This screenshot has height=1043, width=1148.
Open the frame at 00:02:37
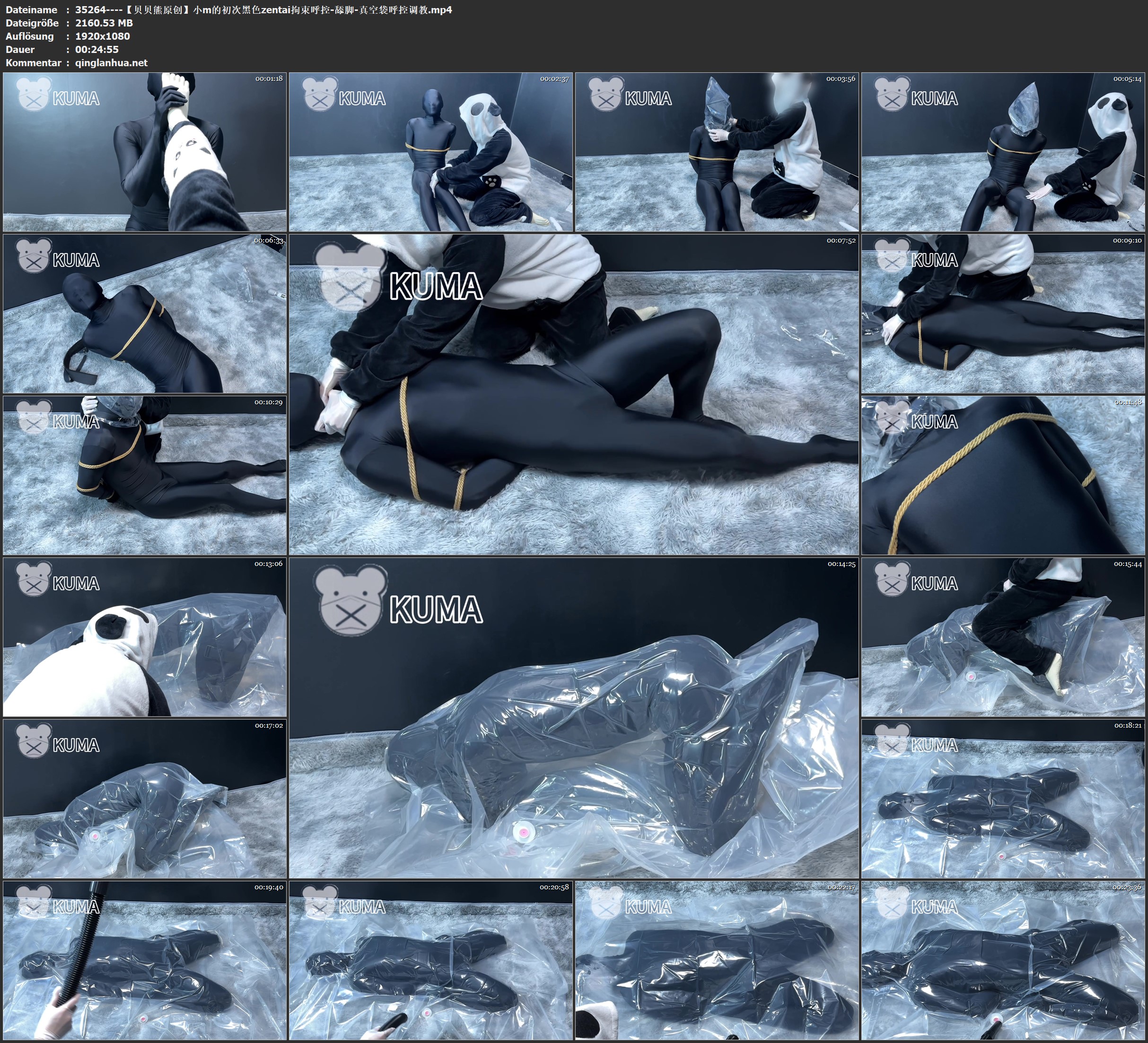point(430,151)
